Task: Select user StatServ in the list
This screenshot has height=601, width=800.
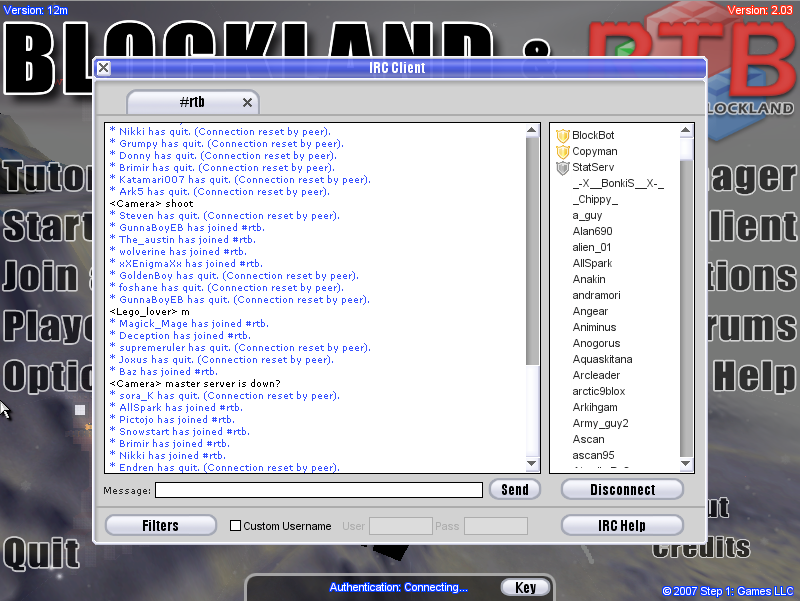Action: pos(593,167)
